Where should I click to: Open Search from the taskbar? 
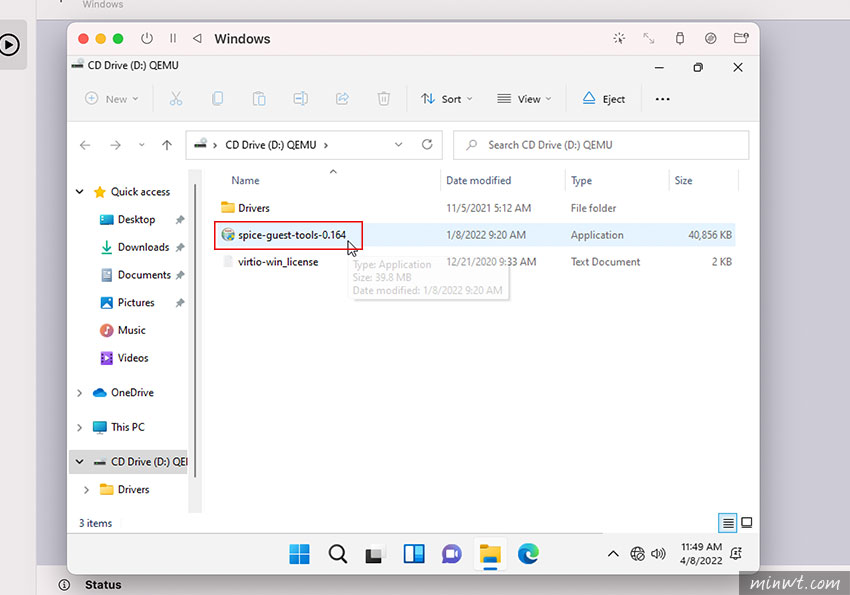tap(337, 554)
